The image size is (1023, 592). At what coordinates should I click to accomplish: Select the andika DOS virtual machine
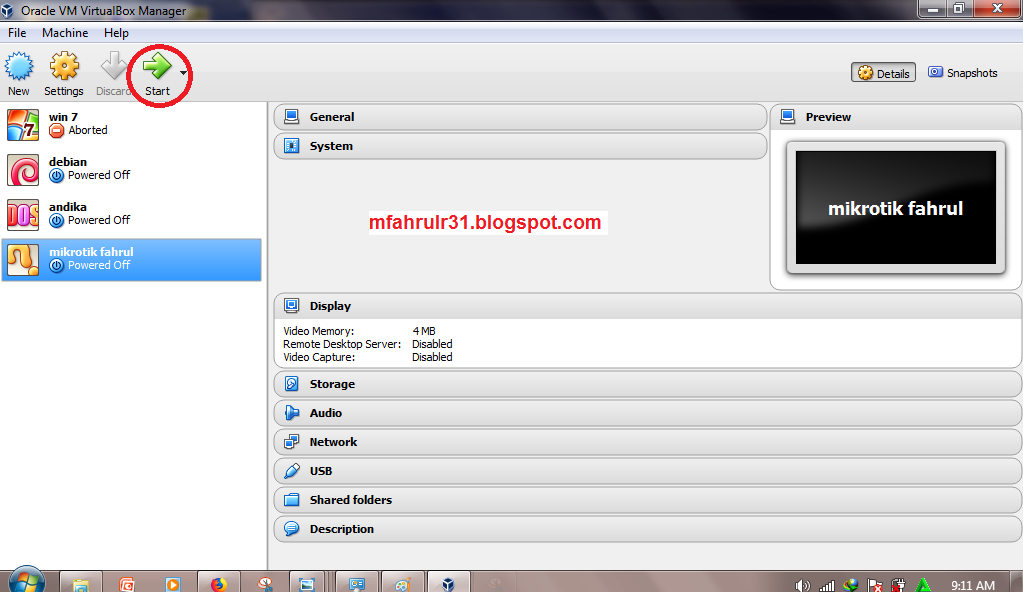(x=131, y=215)
